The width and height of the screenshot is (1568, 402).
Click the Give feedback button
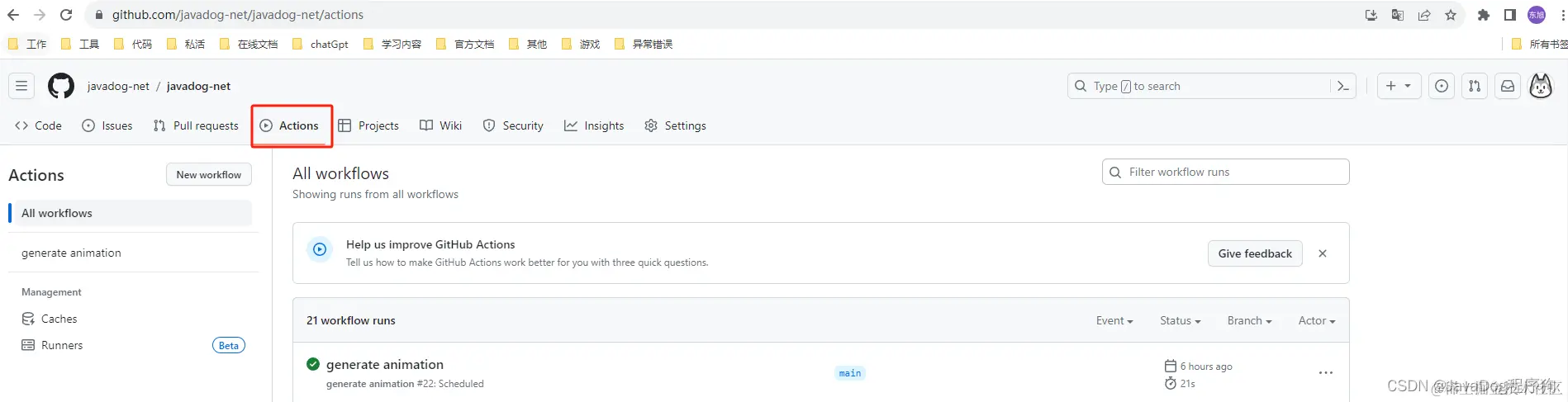[x=1255, y=253]
